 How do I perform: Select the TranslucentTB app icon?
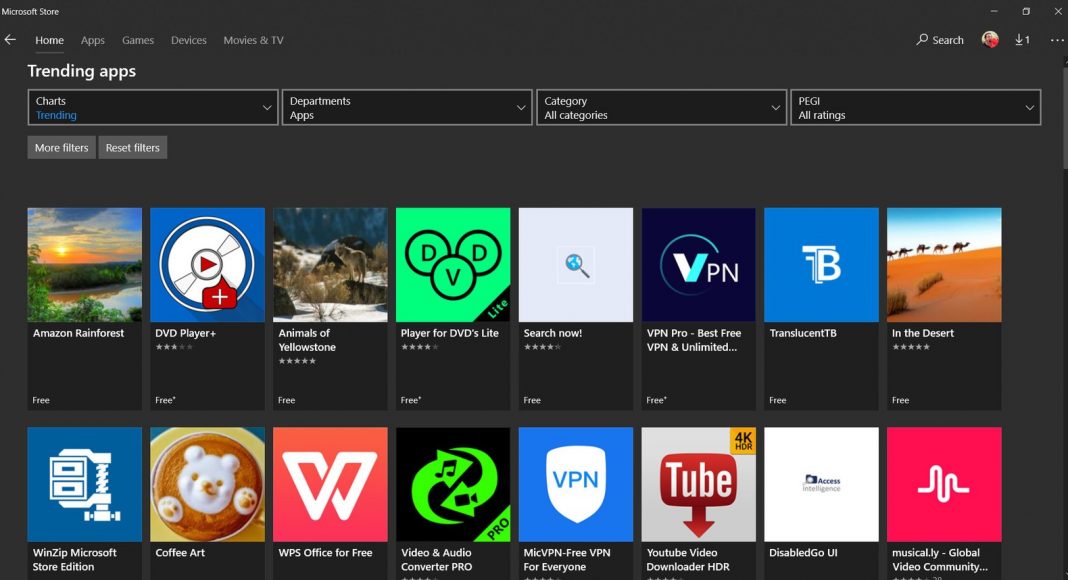pos(821,265)
